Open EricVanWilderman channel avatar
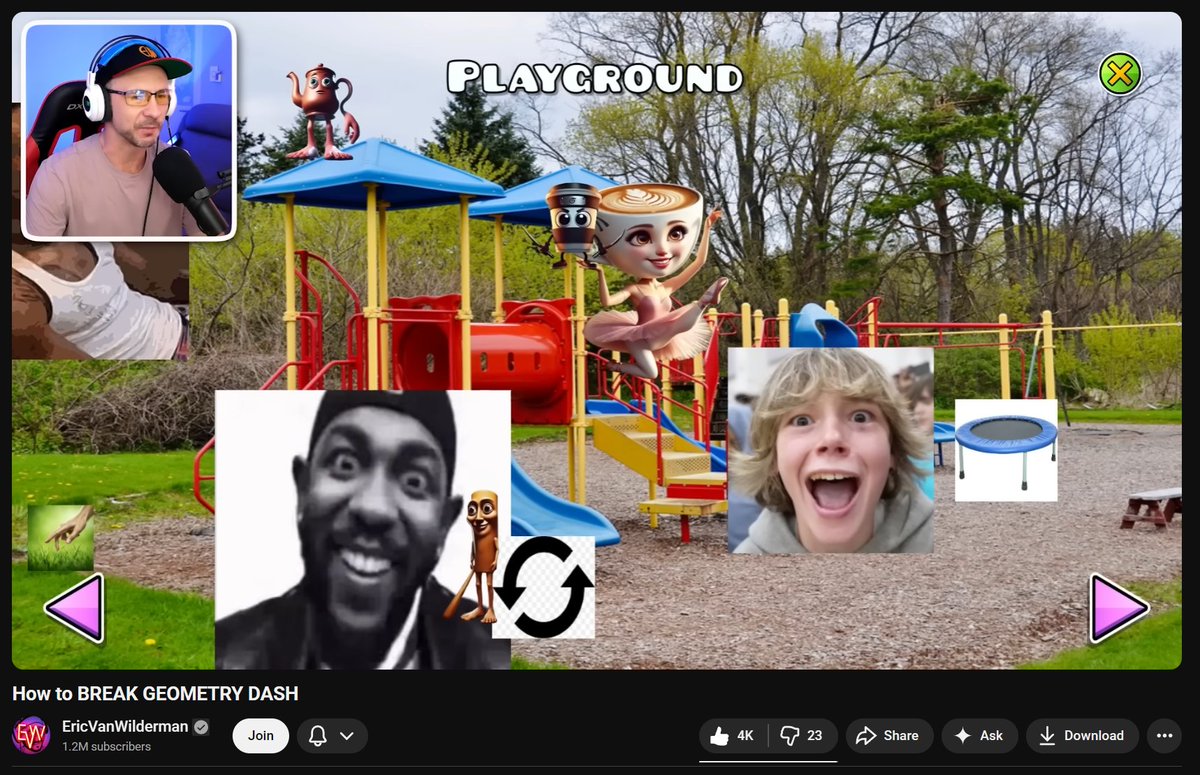This screenshot has width=1200, height=775. 31,736
